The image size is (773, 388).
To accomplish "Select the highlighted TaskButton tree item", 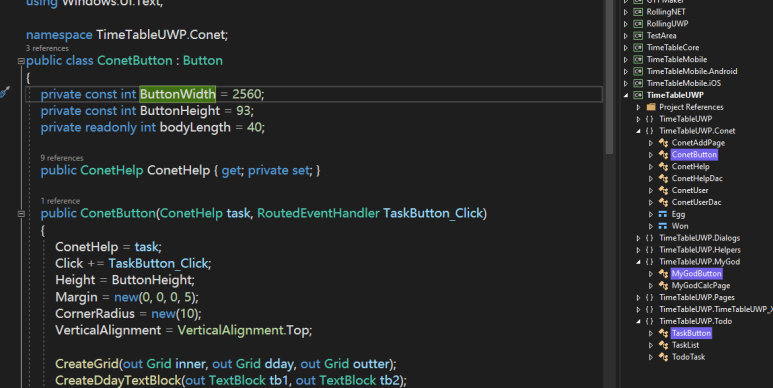I will [x=691, y=333].
